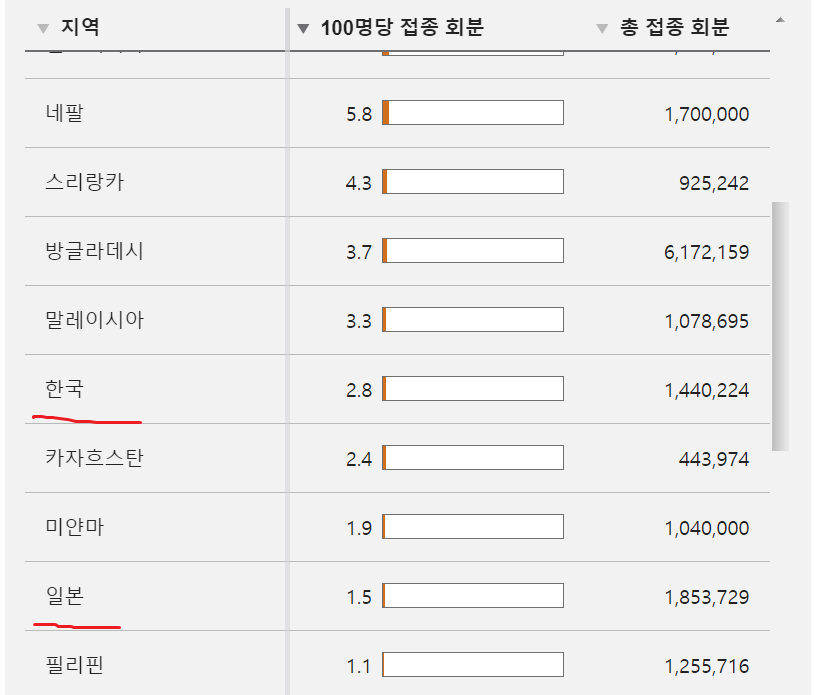Screen dimensions: 814x695
Task: Sort by 지역 column arrow
Action: point(44,29)
